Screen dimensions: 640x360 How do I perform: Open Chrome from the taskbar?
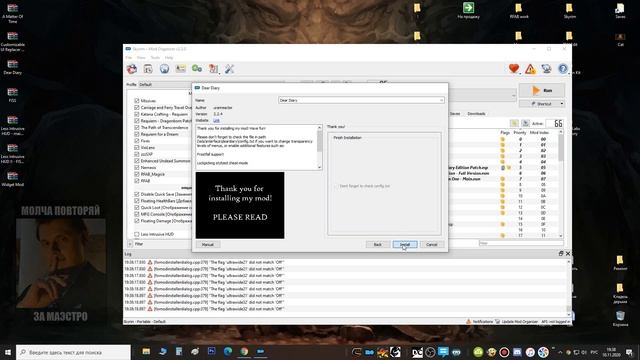(244, 351)
